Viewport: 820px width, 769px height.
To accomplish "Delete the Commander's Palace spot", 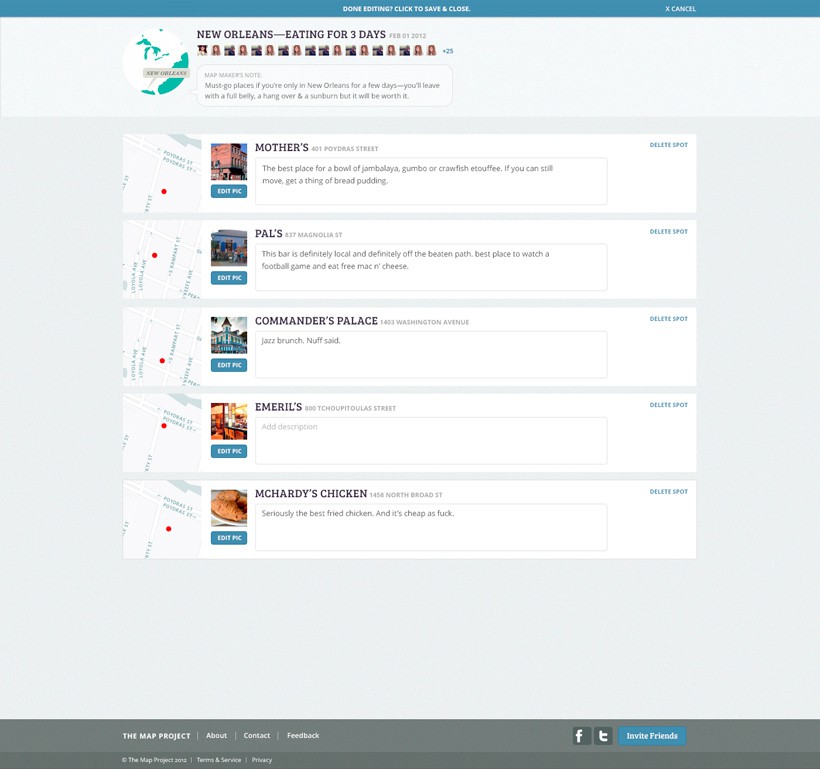I will 668,319.
